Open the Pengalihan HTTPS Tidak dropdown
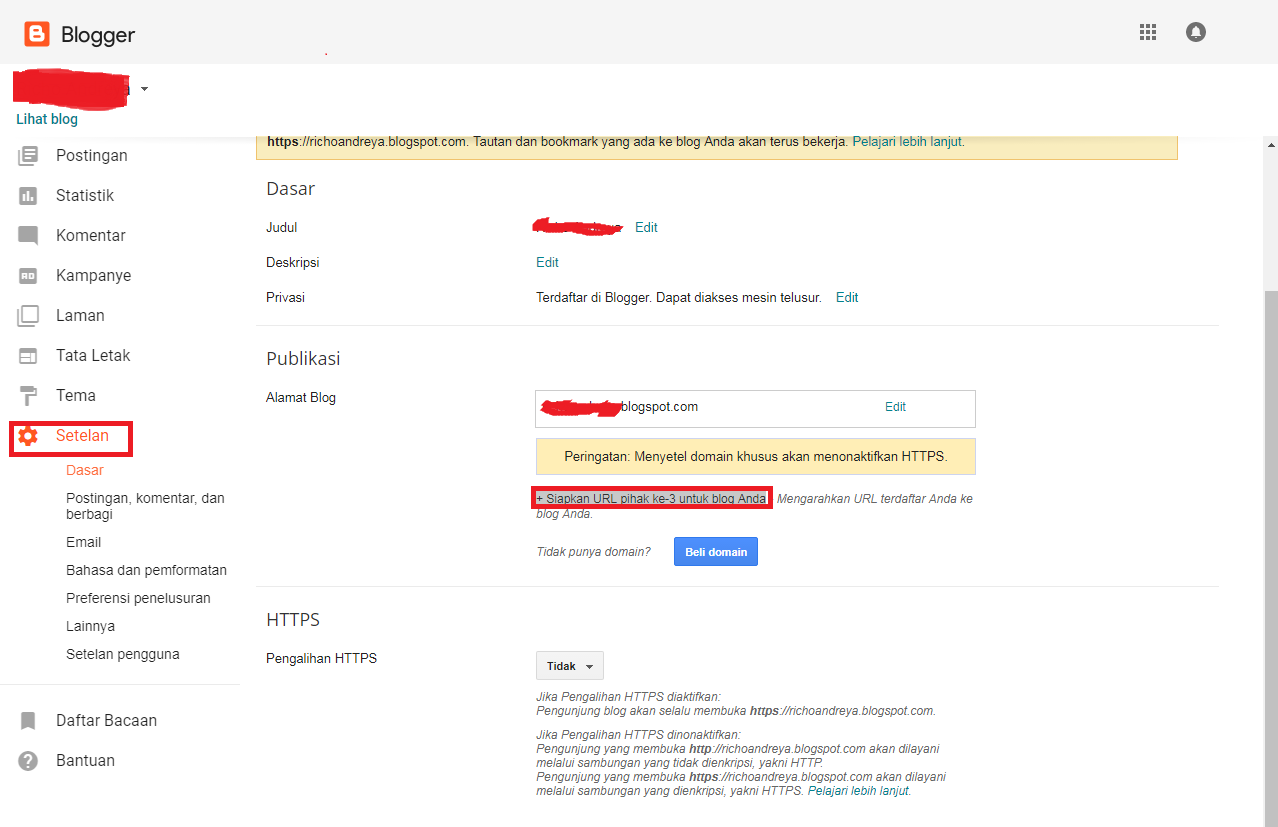Screen dimensions: 1278x827 569,666
